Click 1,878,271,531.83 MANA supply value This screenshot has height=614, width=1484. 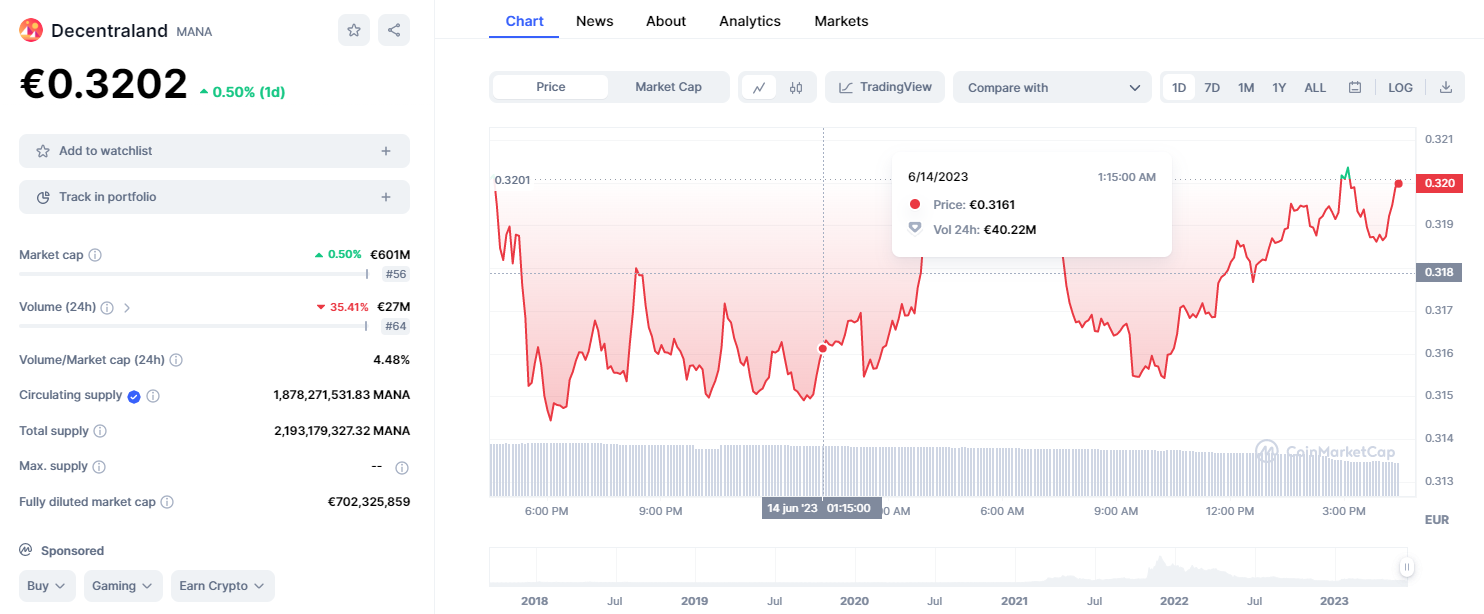(x=341, y=395)
